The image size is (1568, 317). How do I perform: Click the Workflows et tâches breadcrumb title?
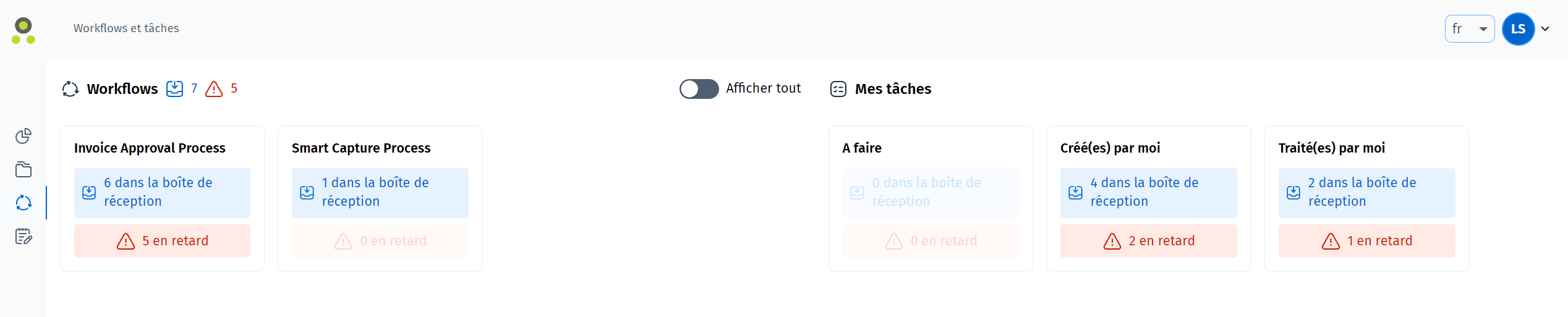[x=126, y=28]
